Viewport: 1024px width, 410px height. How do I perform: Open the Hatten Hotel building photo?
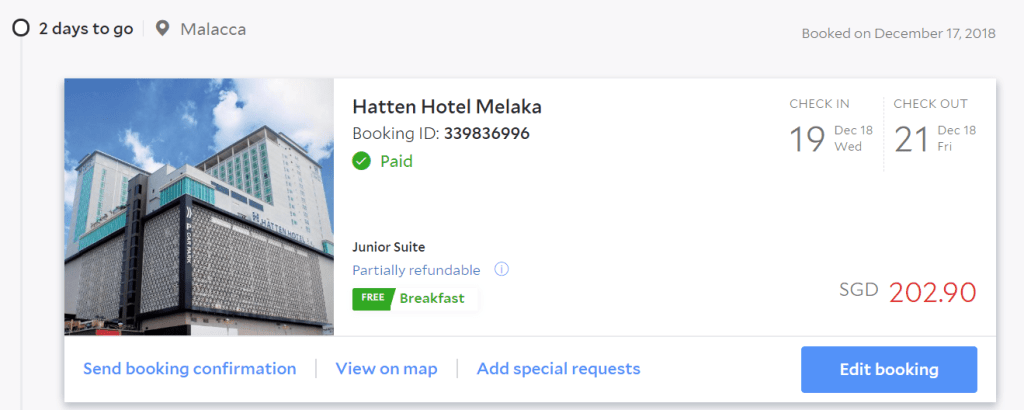199,207
